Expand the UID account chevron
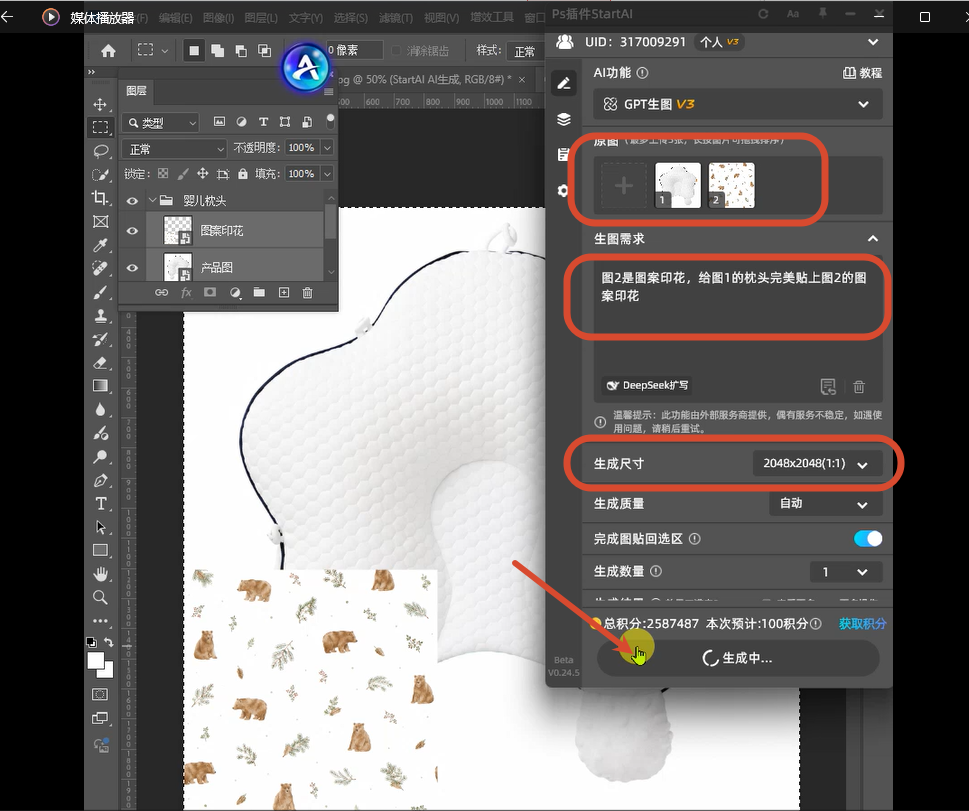 873,42
